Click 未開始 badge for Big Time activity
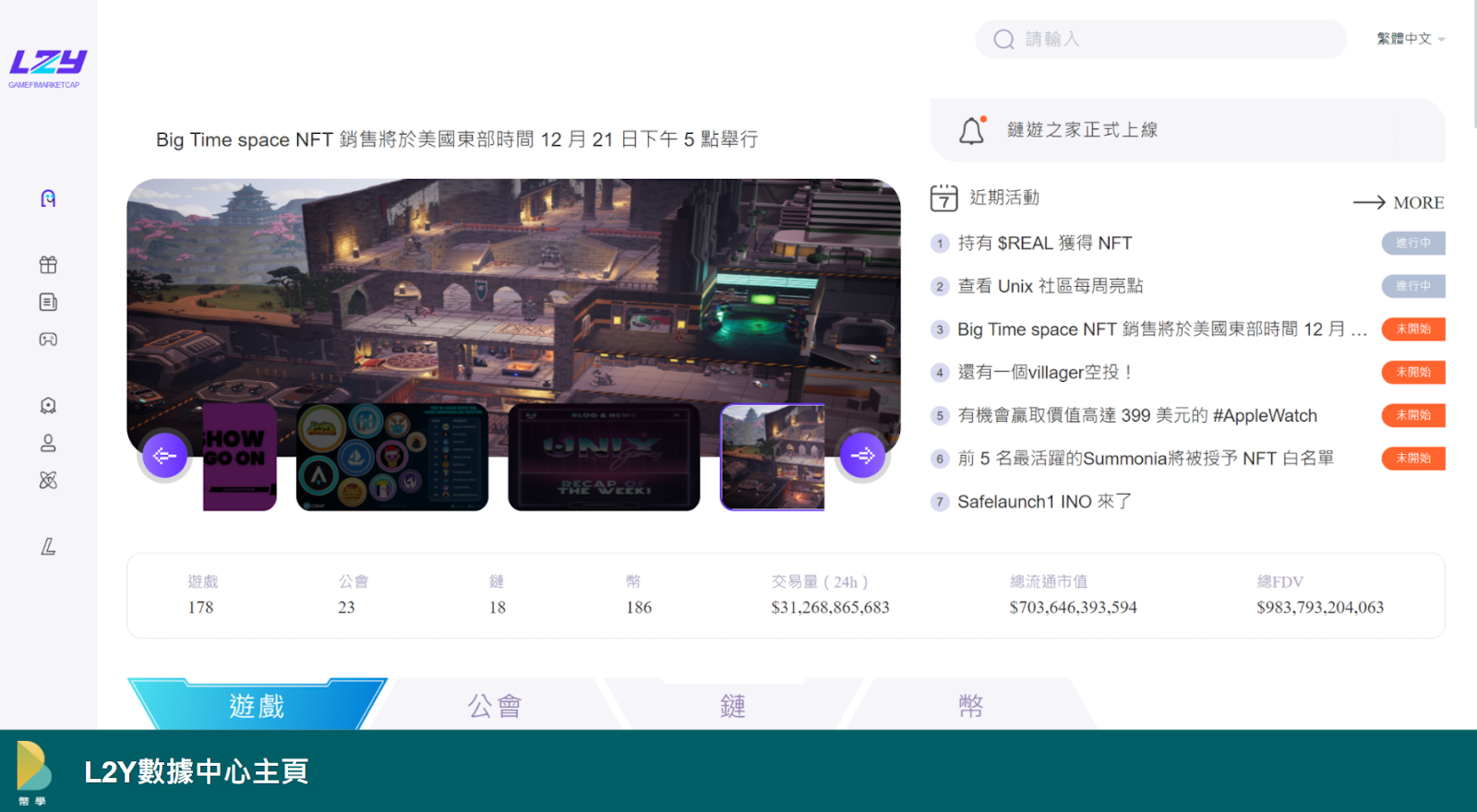1477x812 pixels. coord(1413,329)
